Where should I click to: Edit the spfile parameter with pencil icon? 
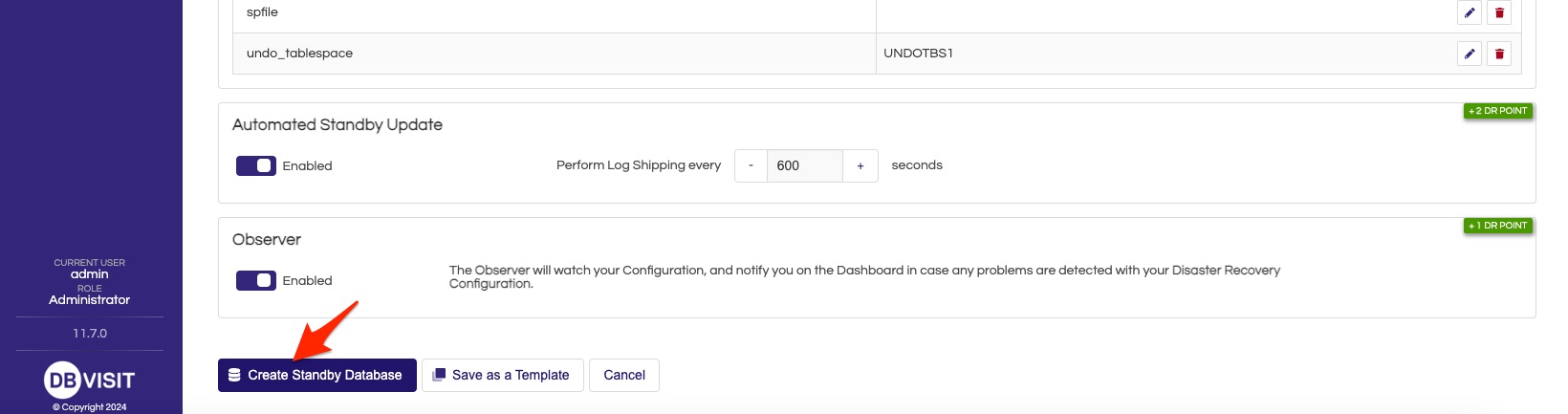[1470, 12]
